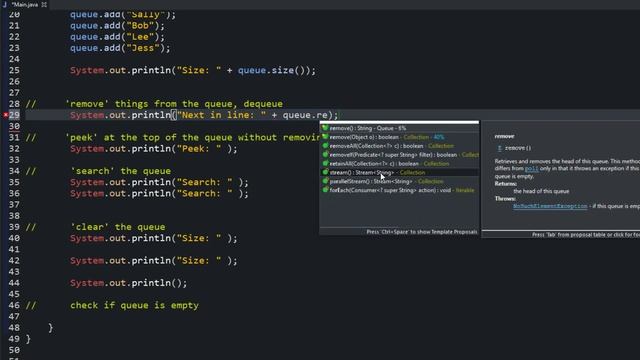Open the 'poll' link in the Javadoc popup
This screenshot has width=640, height=360.
click(531, 169)
